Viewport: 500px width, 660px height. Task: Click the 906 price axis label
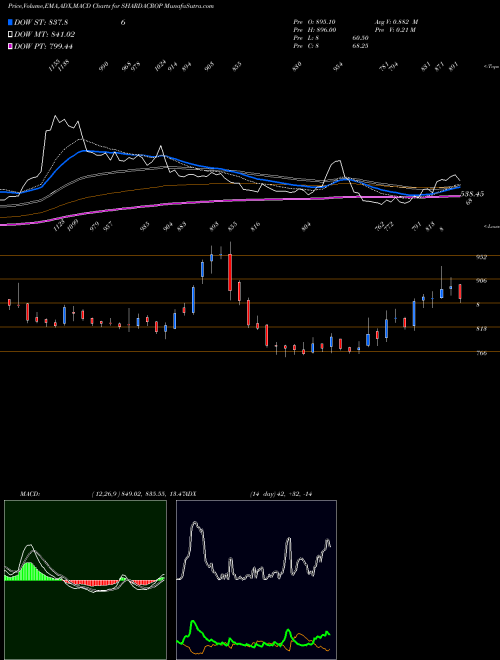482,281
